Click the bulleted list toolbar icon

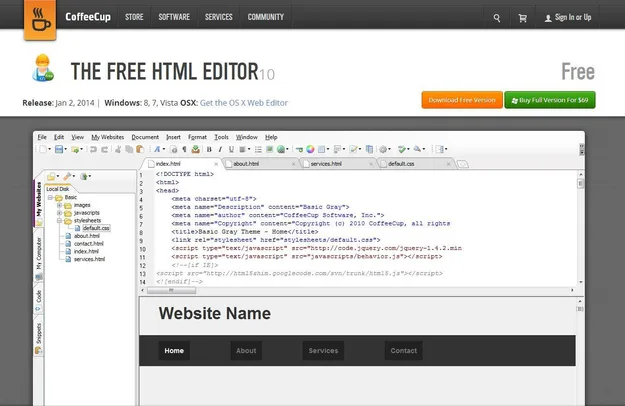click(x=258, y=149)
